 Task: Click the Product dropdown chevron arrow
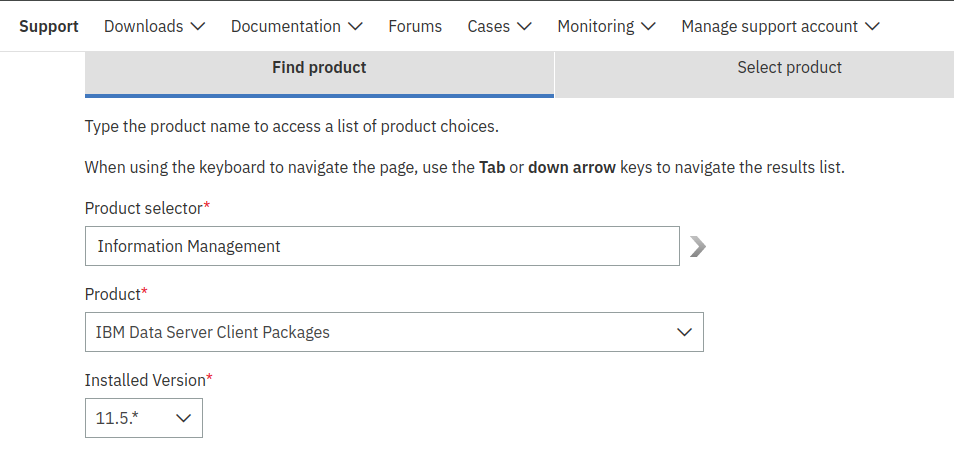pos(684,332)
